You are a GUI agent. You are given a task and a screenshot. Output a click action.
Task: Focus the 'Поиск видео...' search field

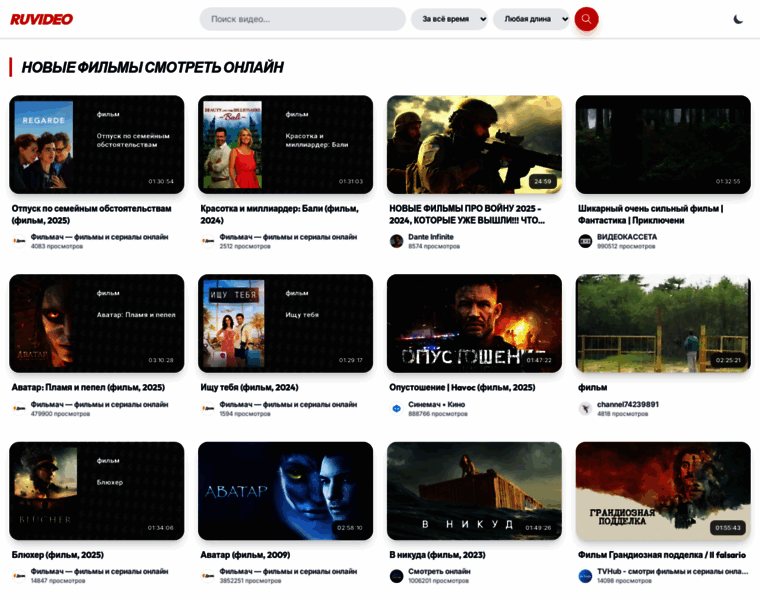coord(302,19)
